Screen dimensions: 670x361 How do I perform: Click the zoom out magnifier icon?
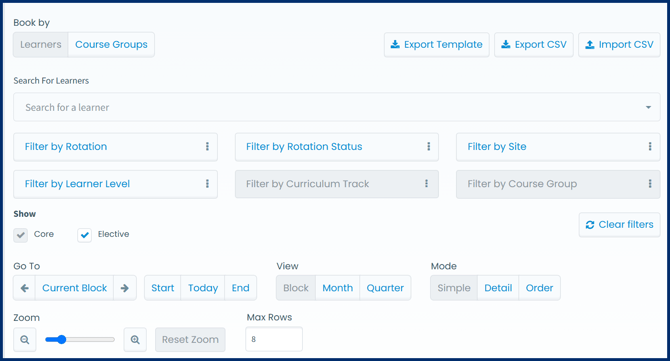25,340
